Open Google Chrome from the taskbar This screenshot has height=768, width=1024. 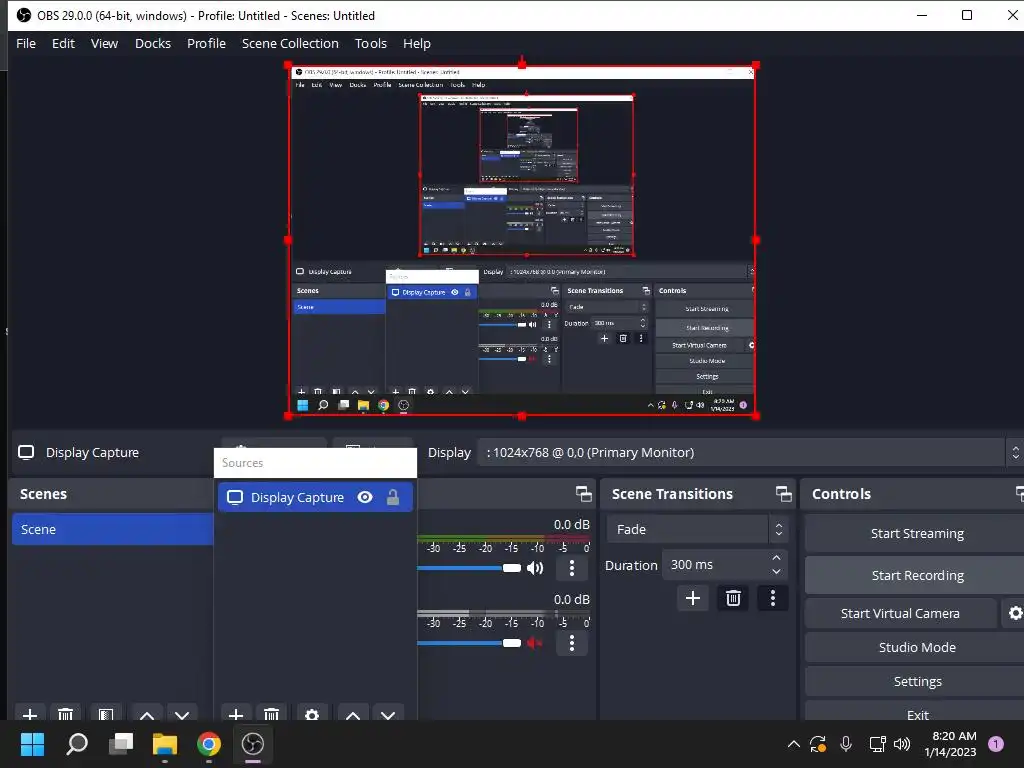[x=209, y=744]
